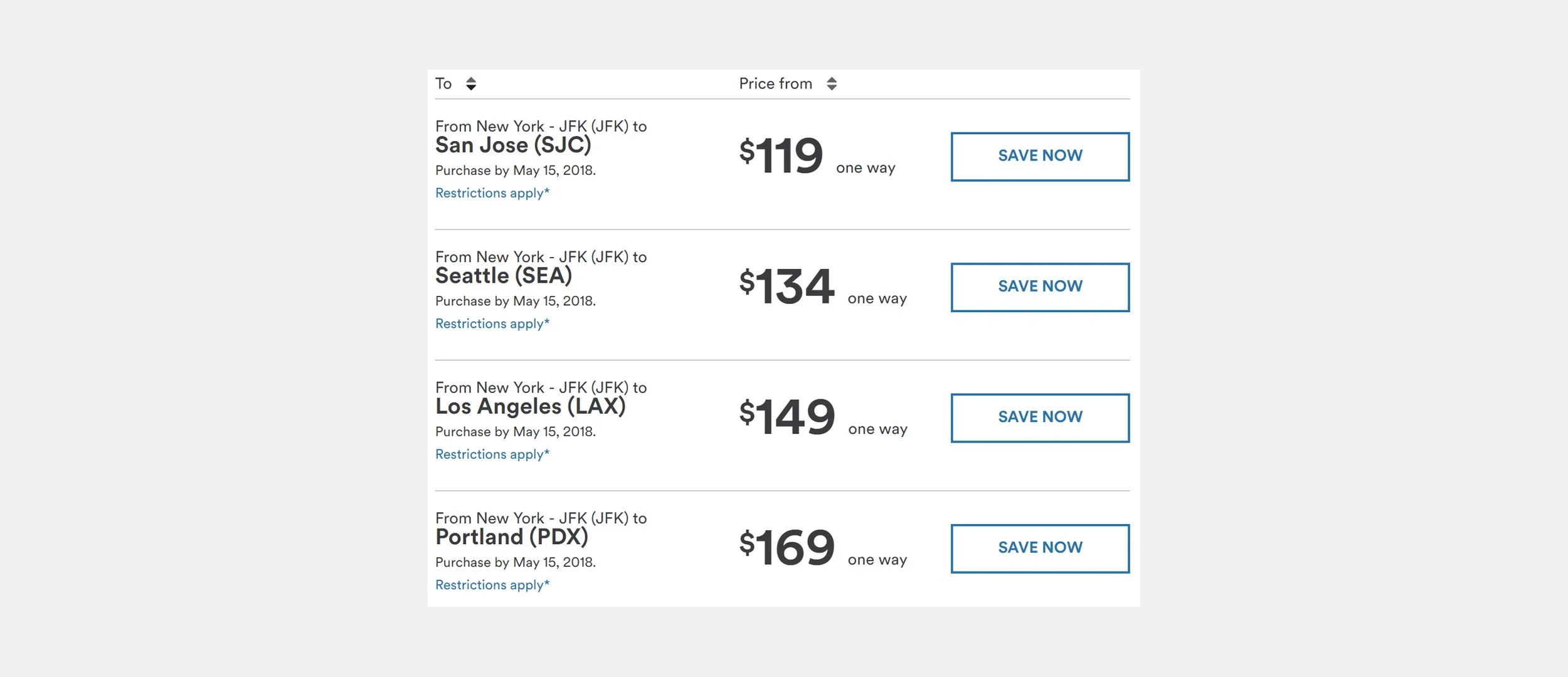Click the To column header label
The image size is (1568, 677).
tap(443, 83)
